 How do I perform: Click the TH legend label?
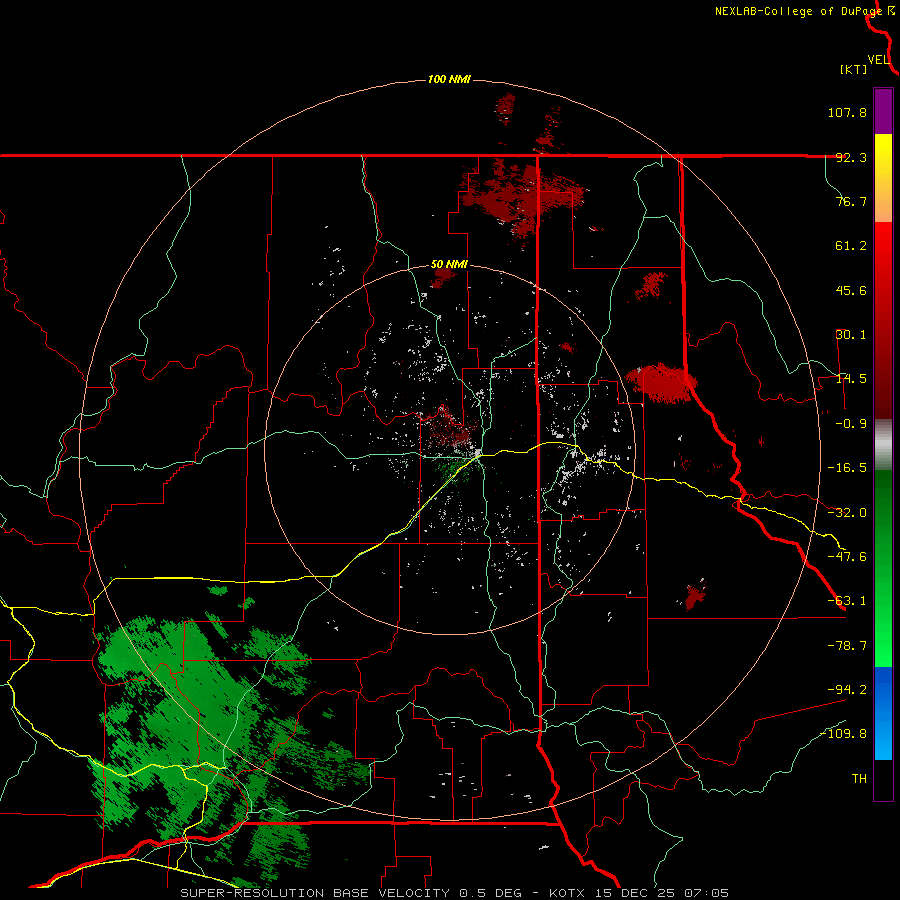[859, 778]
